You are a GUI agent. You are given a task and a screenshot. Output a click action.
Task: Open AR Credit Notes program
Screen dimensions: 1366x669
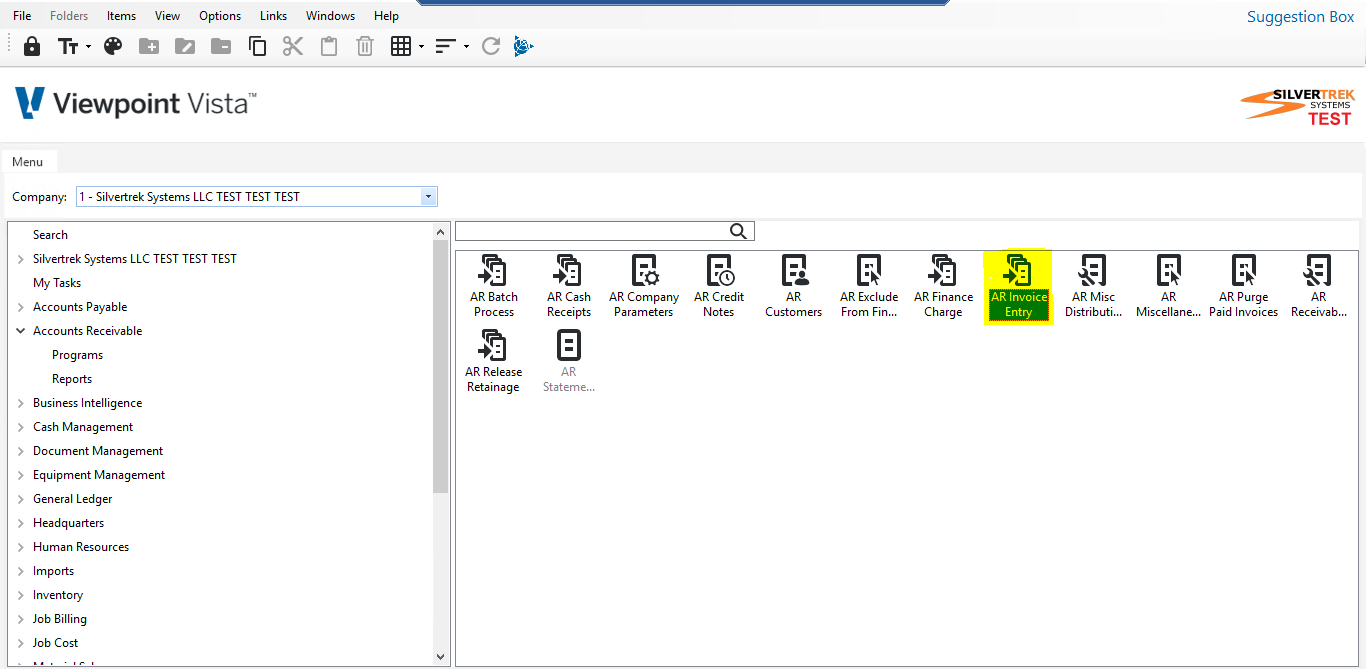tap(719, 286)
